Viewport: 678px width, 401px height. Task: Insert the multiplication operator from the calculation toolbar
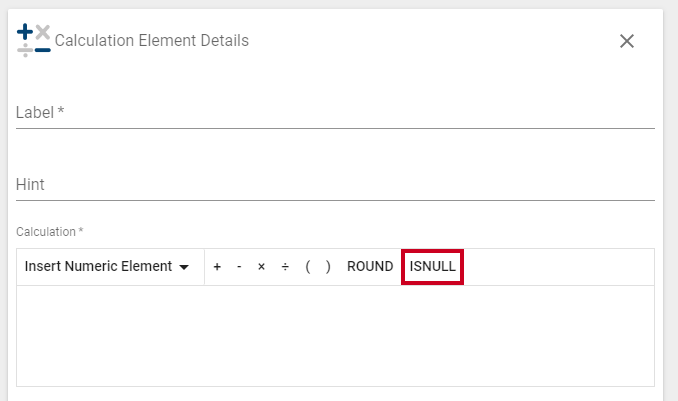coord(261,267)
